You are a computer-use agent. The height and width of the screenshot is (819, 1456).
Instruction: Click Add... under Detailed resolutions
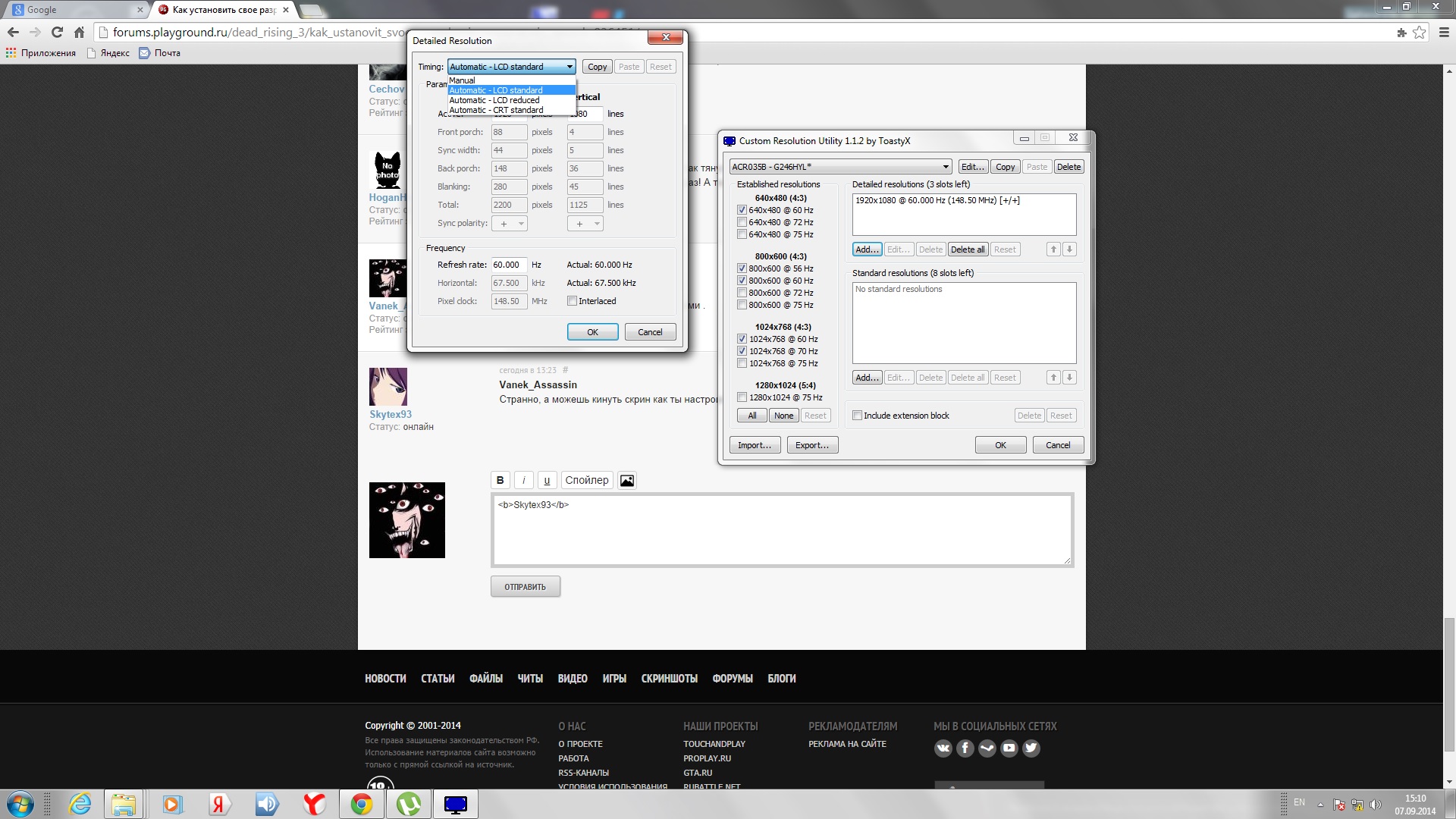click(x=867, y=249)
